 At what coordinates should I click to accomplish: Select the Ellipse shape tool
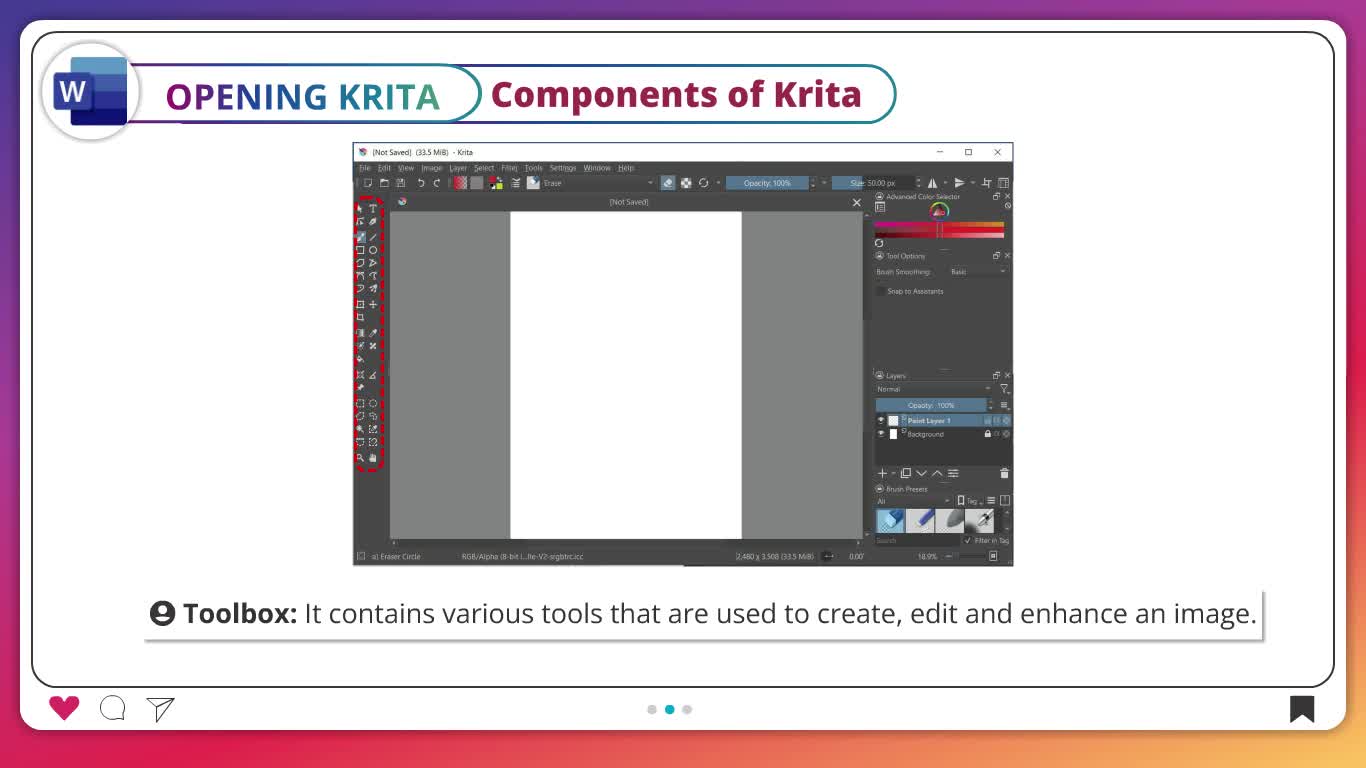[x=373, y=250]
